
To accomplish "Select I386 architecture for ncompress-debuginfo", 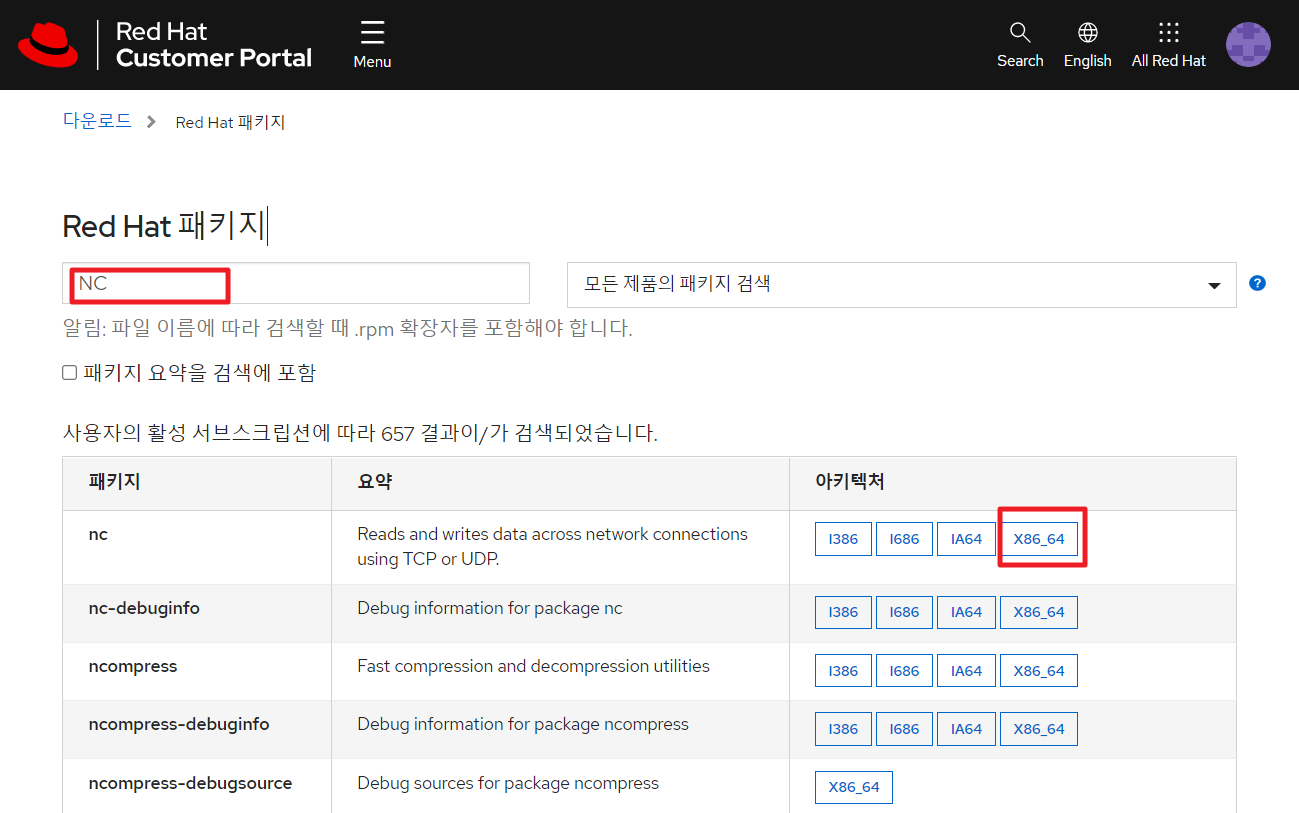I will click(x=843, y=729).
